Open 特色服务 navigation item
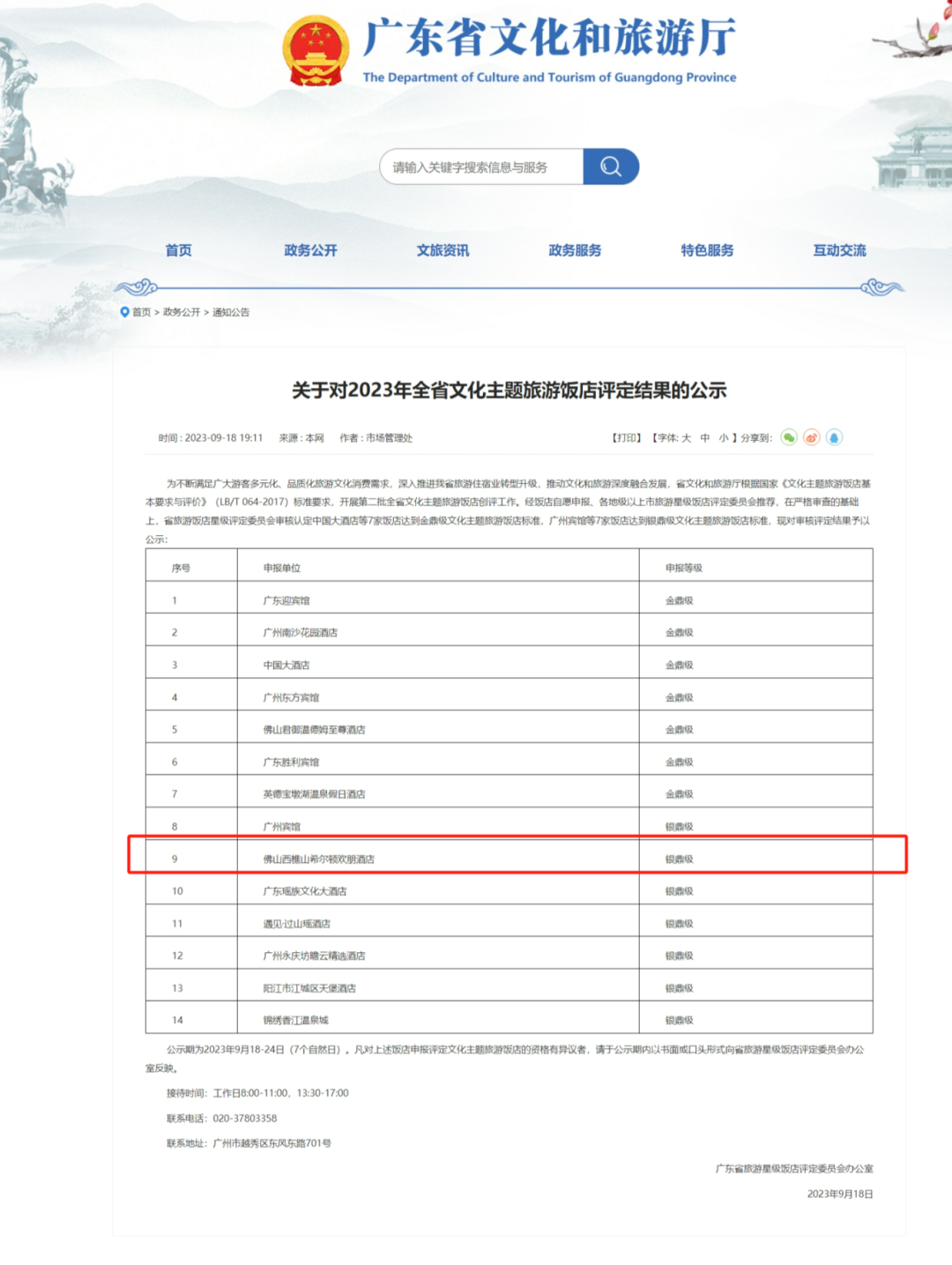The height and width of the screenshot is (1265, 952). pyautogui.click(x=707, y=250)
